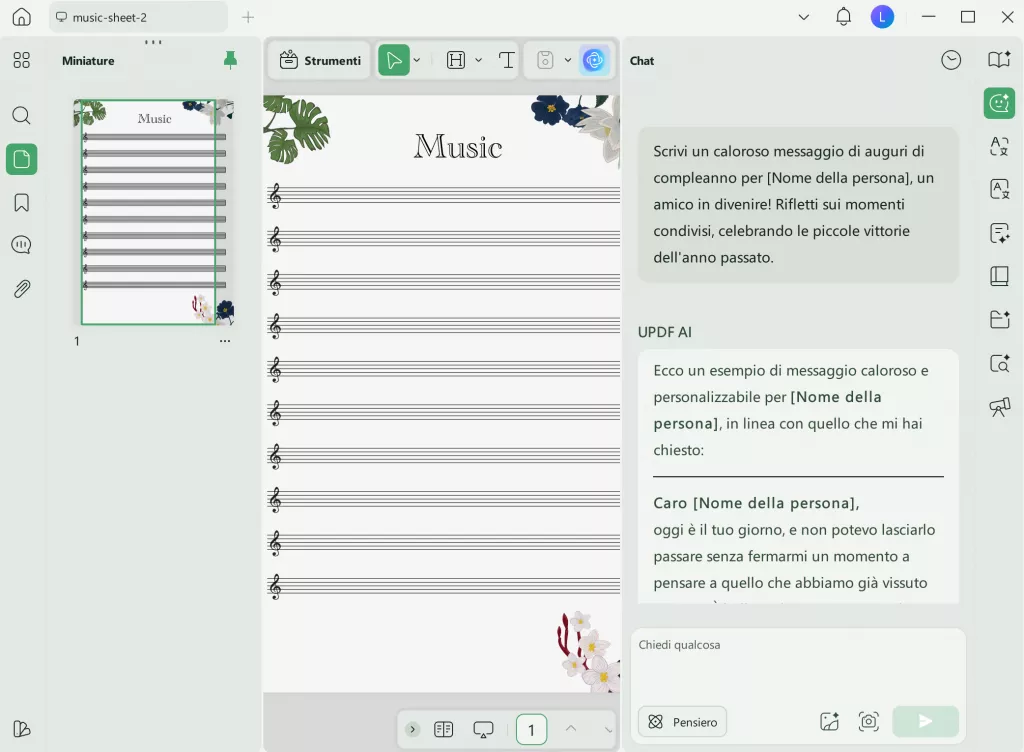The image size is (1024, 752).
Task: Open the bookmarks sidebar icon
Action: click(x=22, y=202)
